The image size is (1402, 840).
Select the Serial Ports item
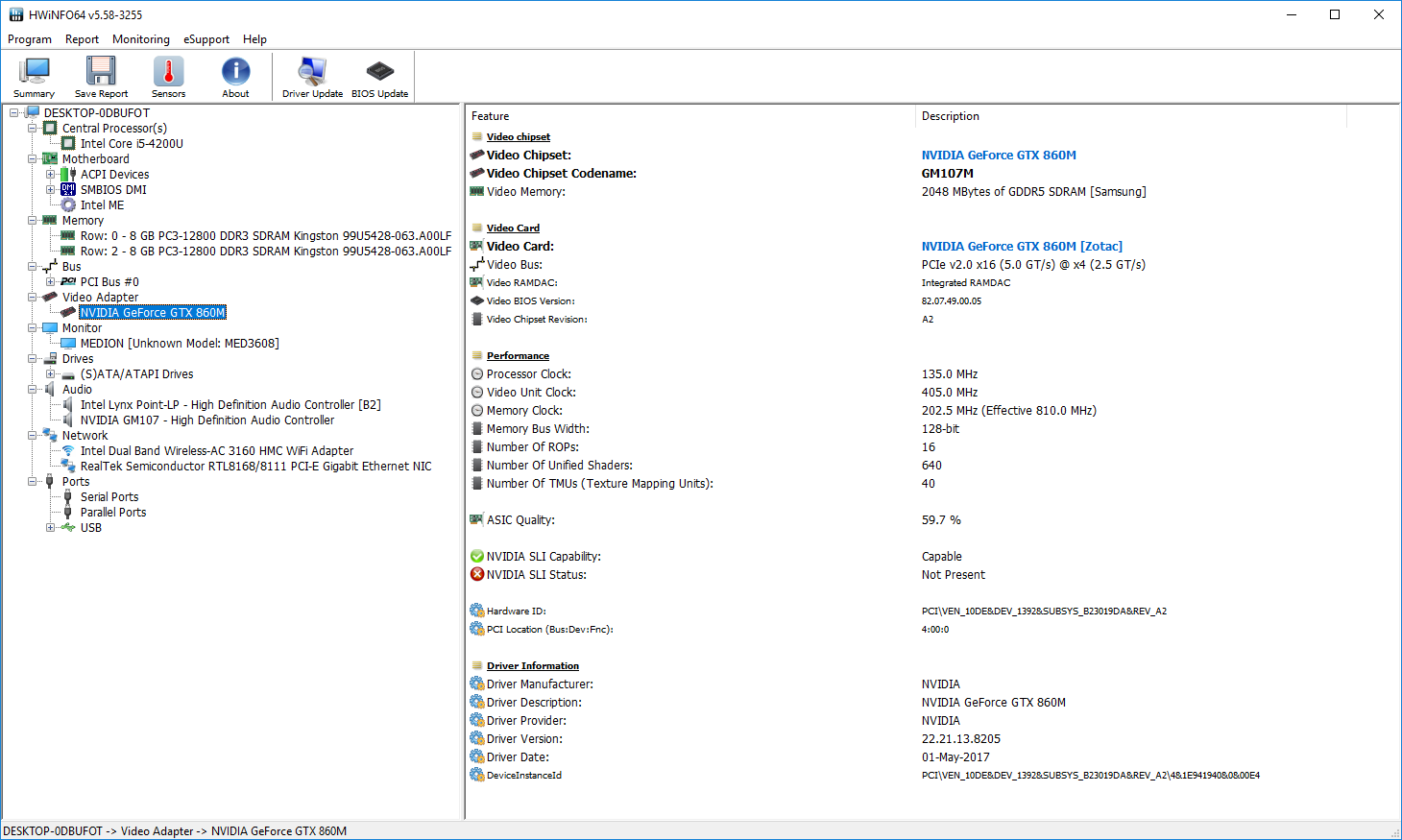point(109,496)
